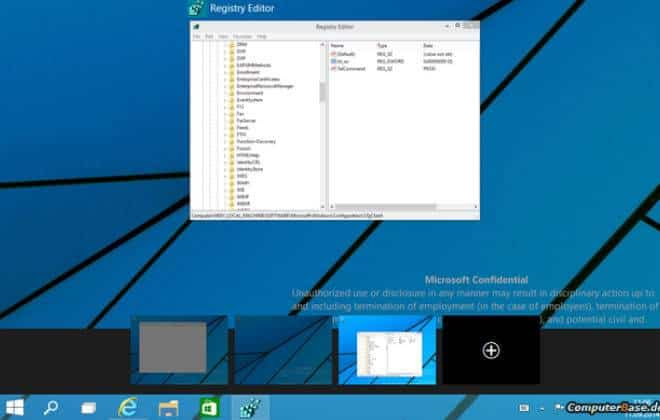Select the Environment registry key
This screenshot has height=420, width=660.
click(250, 93)
